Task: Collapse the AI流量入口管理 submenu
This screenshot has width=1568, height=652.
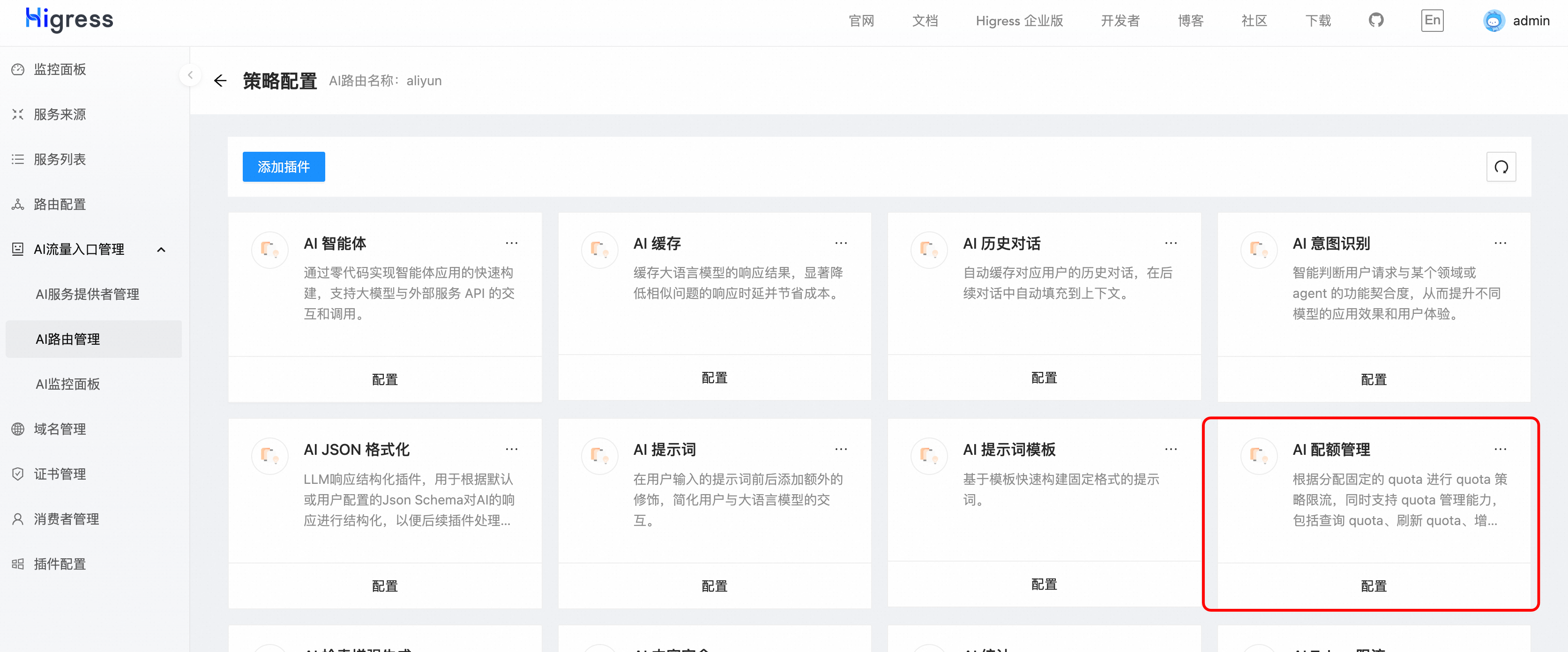Action: [161, 249]
